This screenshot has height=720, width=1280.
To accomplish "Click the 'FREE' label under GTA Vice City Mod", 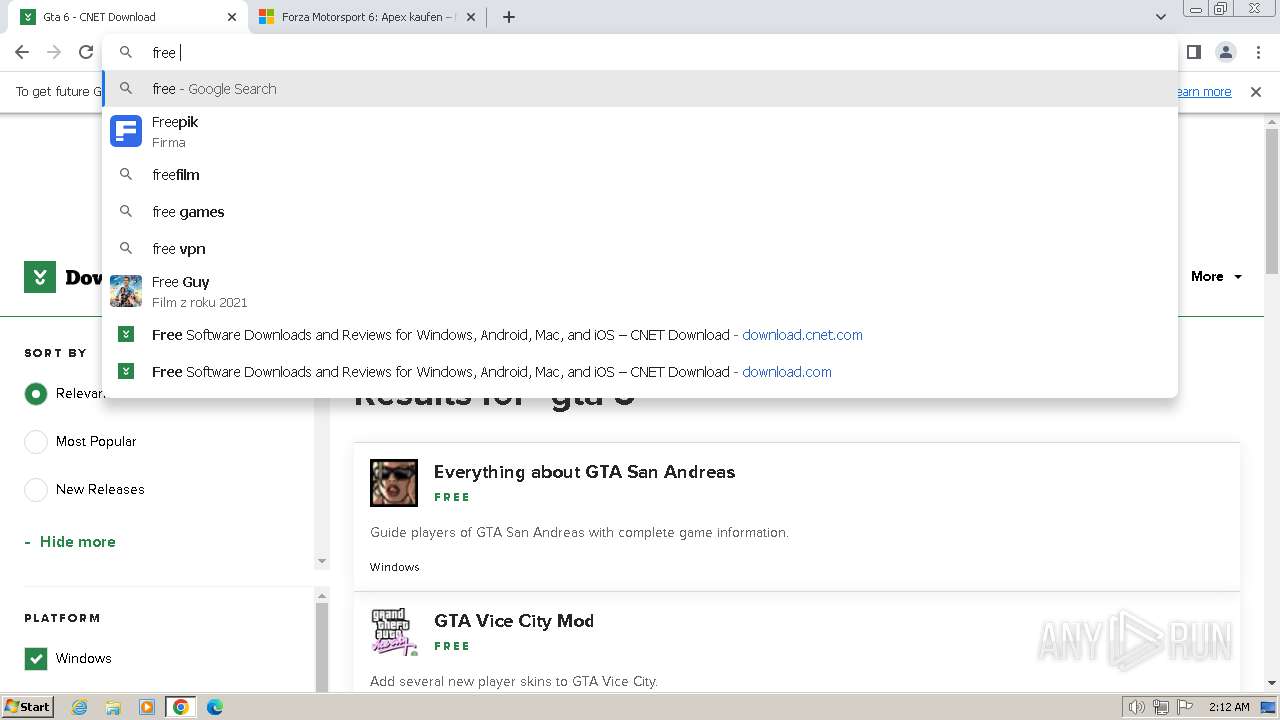I will [x=452, y=646].
